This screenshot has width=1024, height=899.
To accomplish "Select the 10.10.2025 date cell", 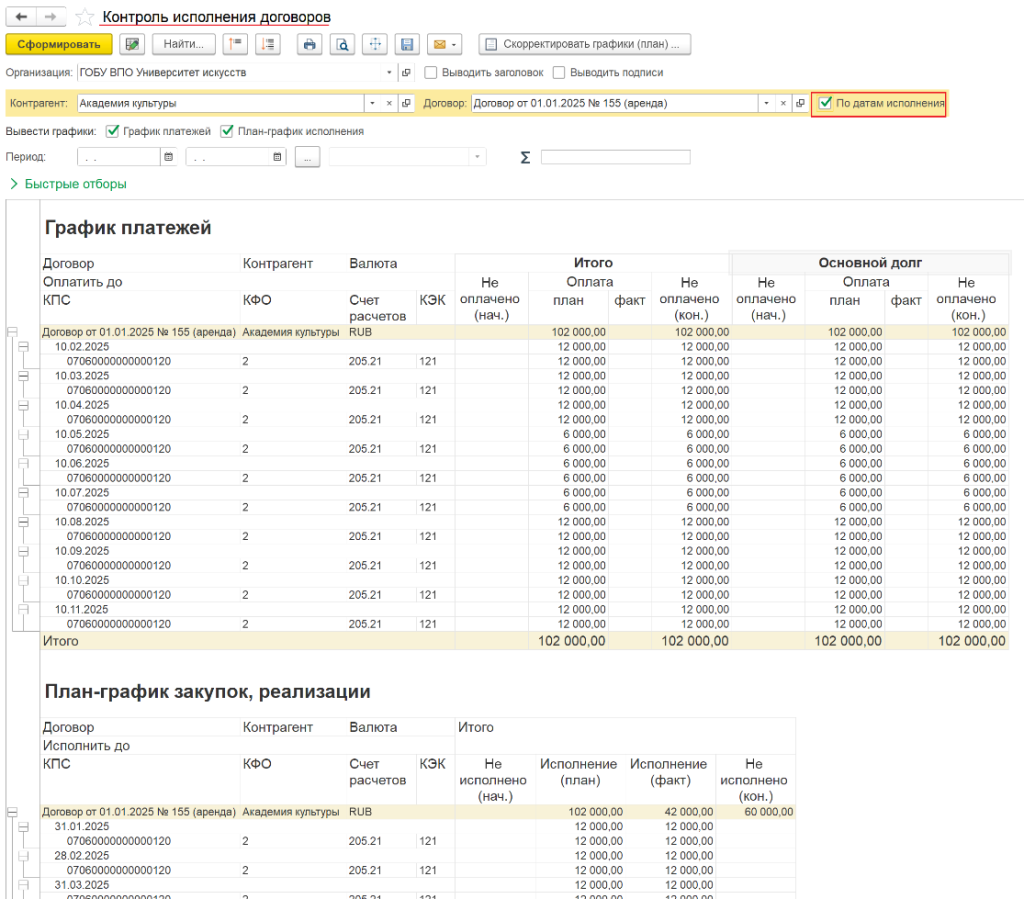I will [x=82, y=580].
